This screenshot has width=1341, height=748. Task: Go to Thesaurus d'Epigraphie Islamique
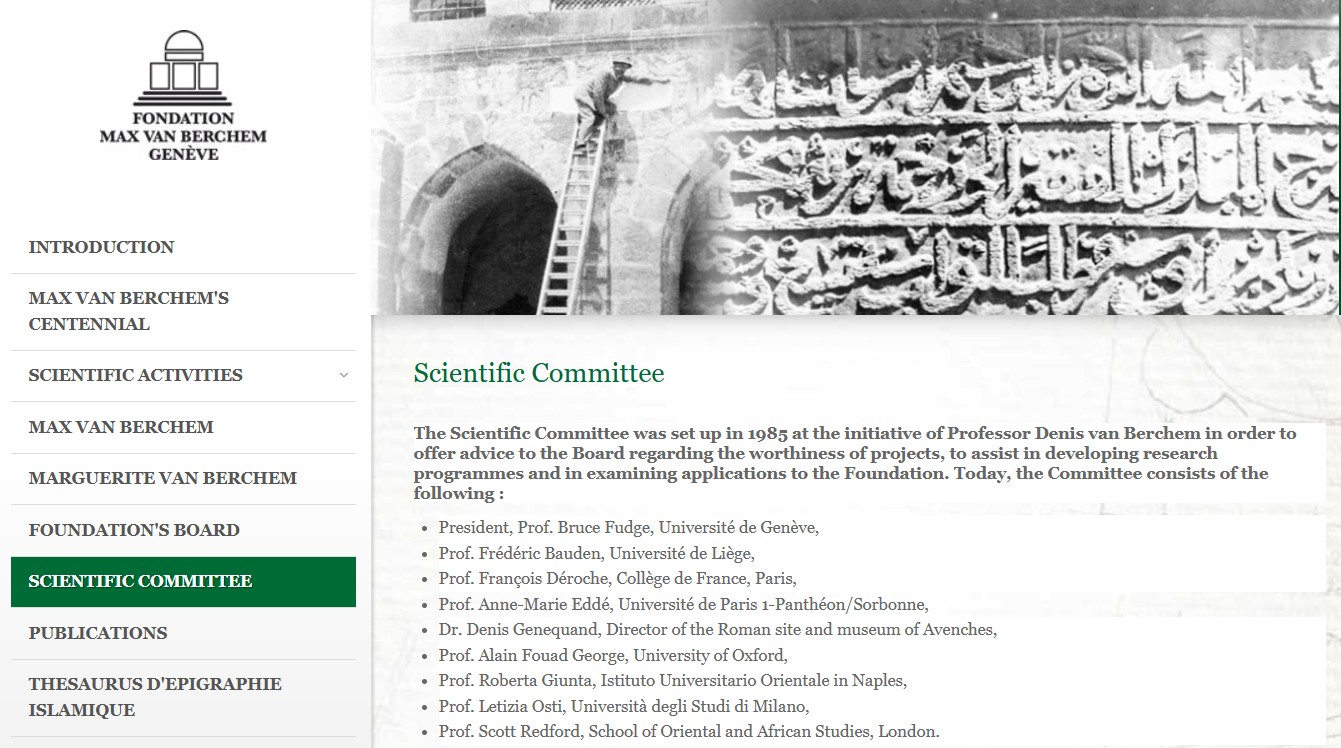click(155, 697)
